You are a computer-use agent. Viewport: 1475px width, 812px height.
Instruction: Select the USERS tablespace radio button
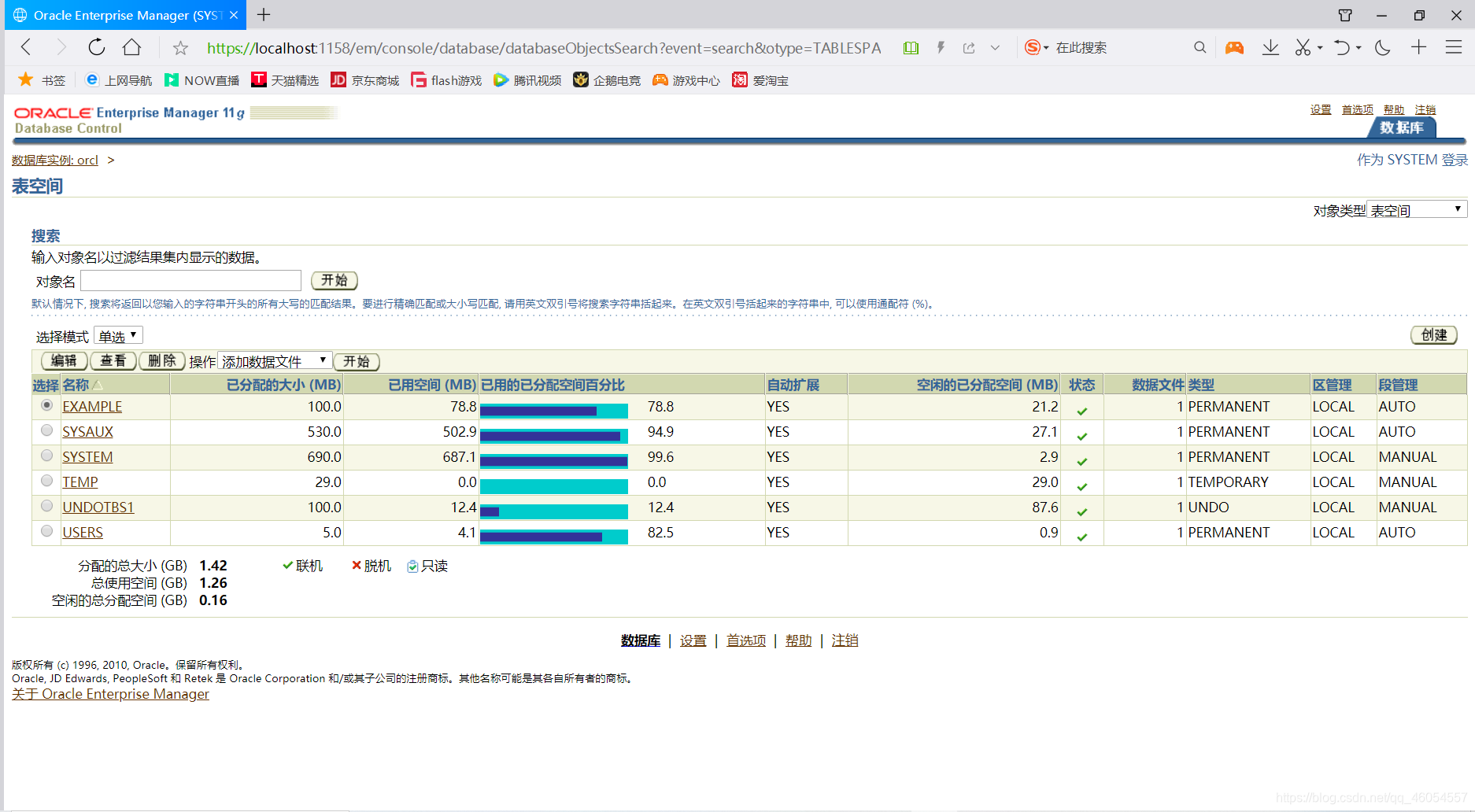[47, 531]
